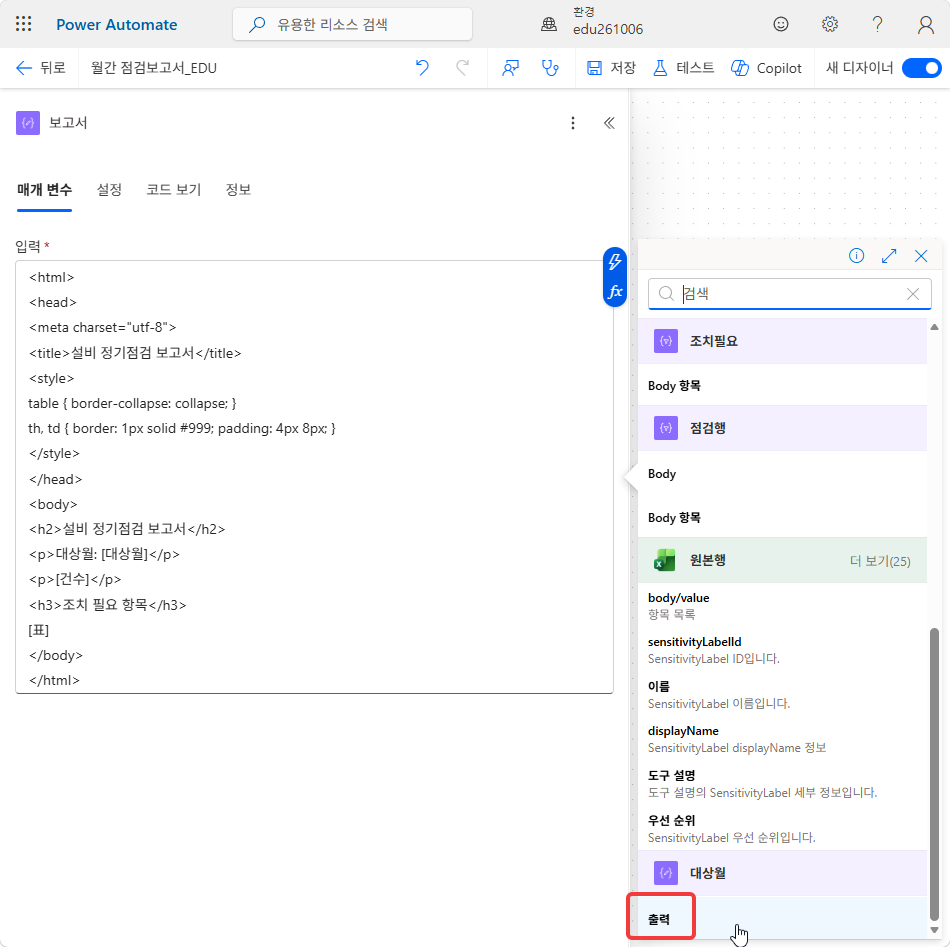Open the feedback person-chat icon in toolbar
The image size is (950, 947).
510,68
